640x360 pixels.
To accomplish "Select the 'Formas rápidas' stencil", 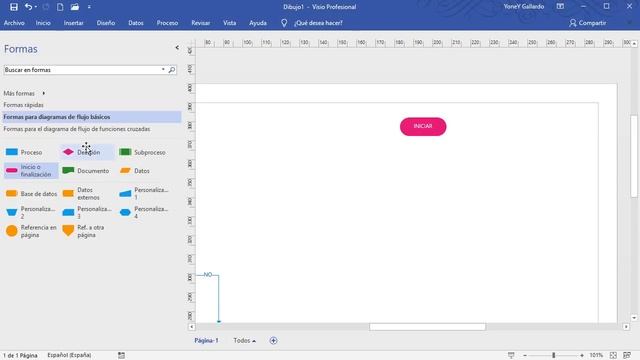I will coord(23,105).
